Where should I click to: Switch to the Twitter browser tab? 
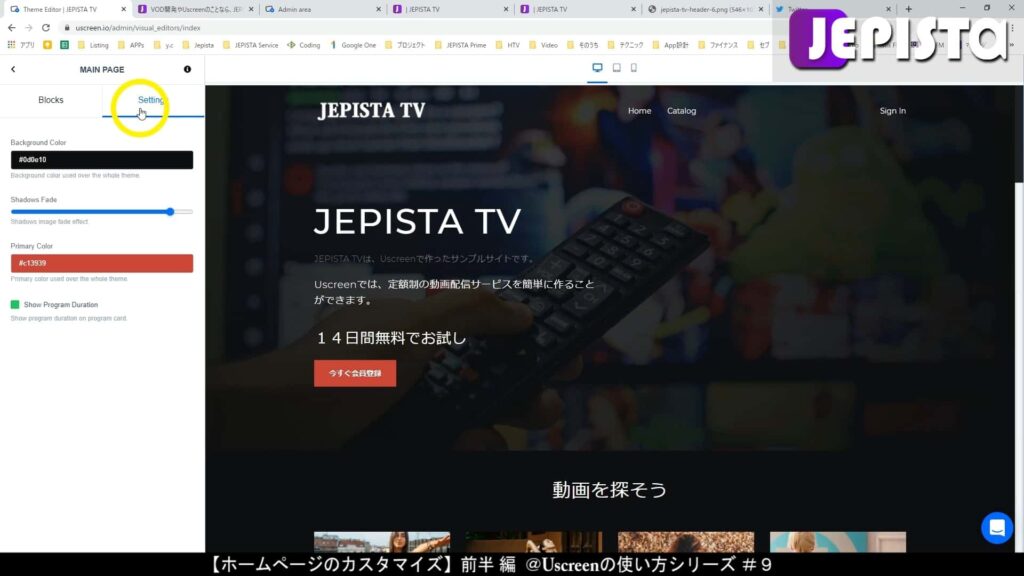[x=831, y=9]
